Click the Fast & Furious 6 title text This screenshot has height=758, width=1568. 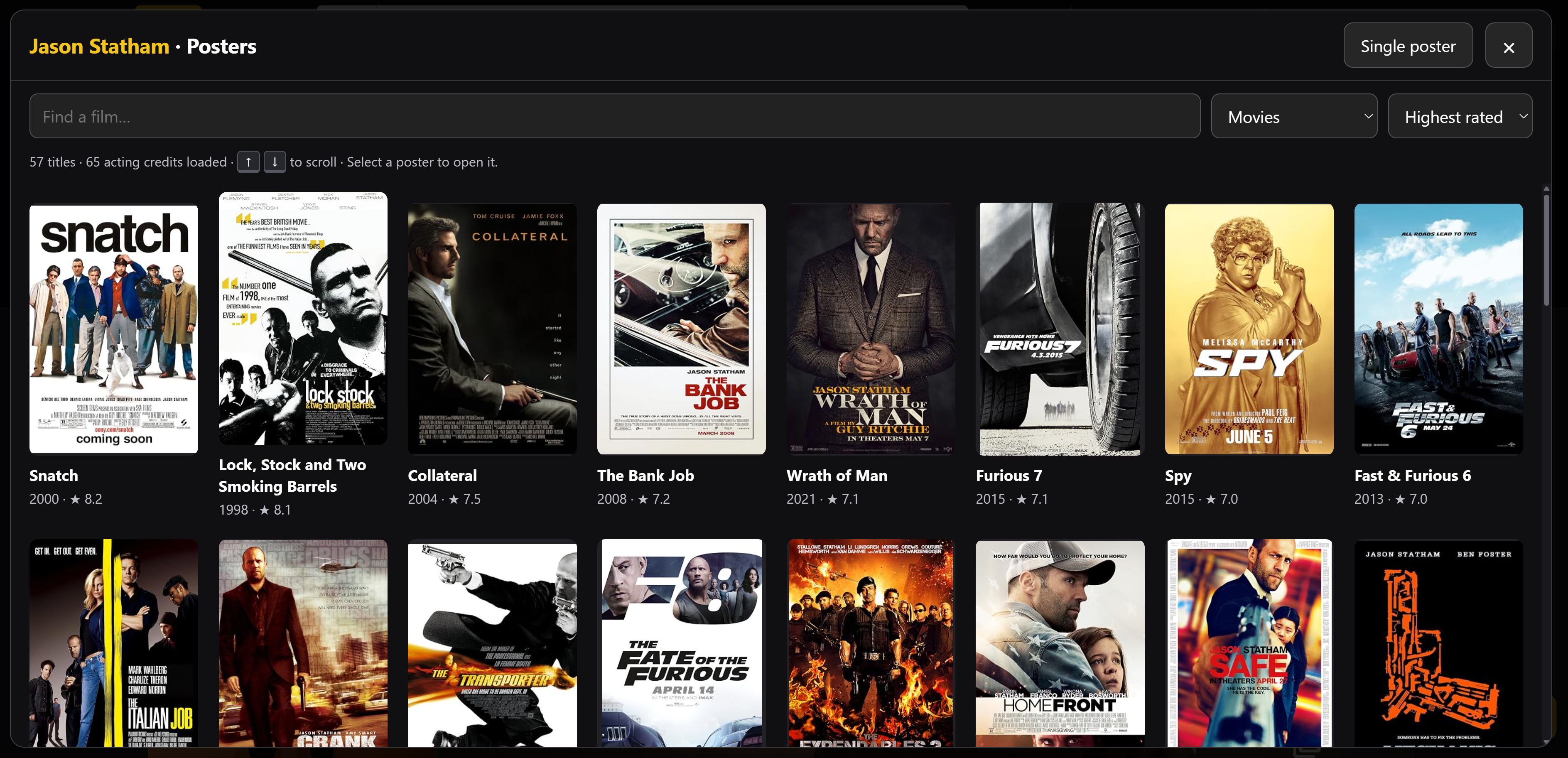1413,476
